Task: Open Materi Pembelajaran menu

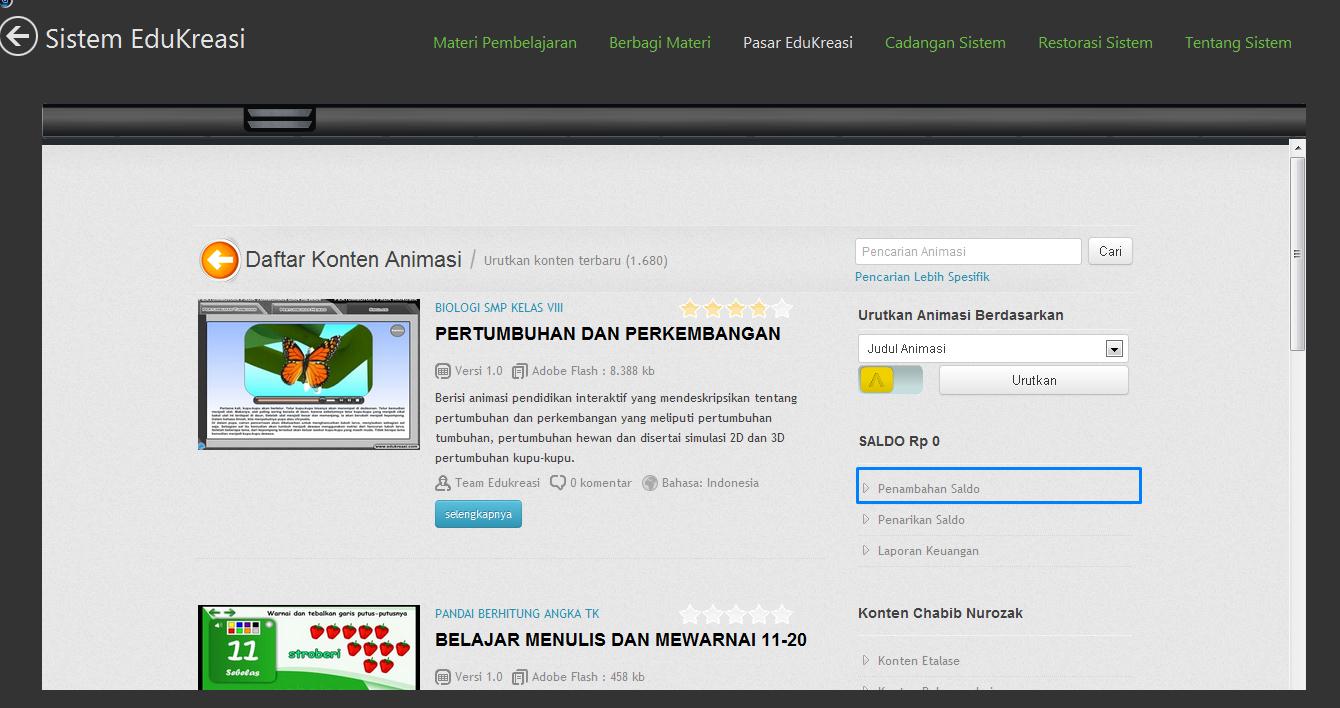Action: tap(505, 42)
